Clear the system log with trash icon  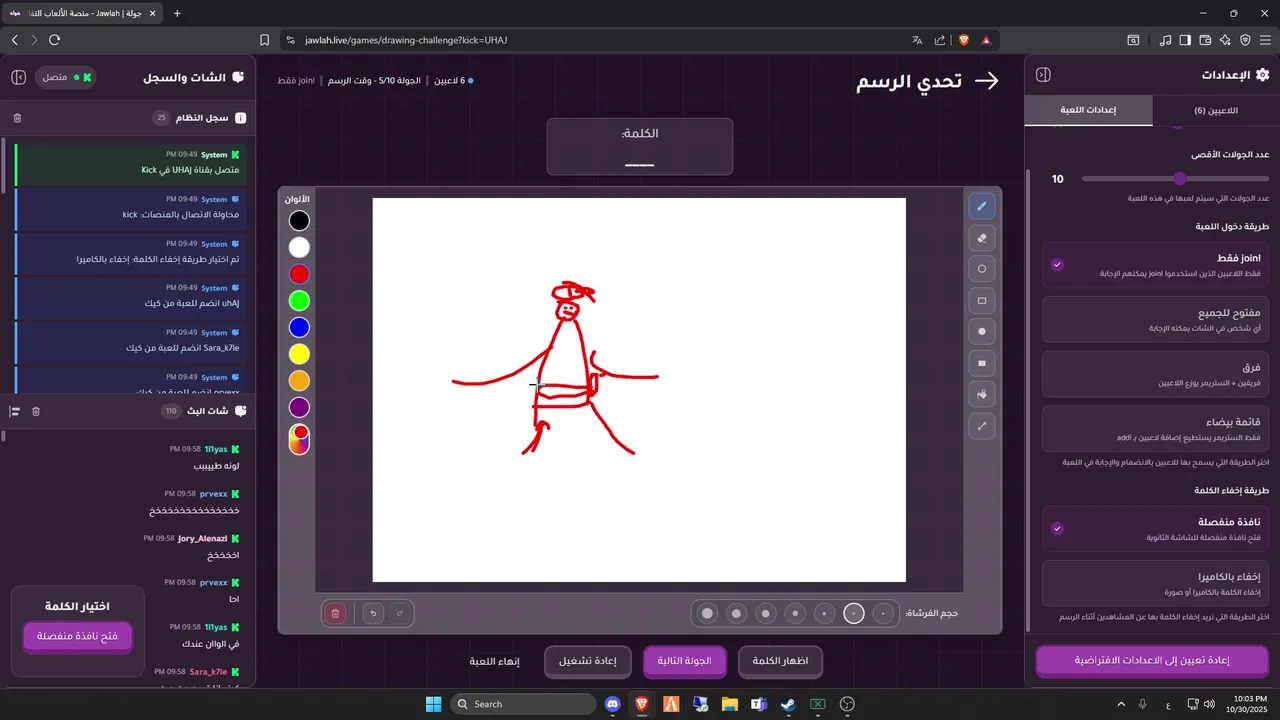coord(17,118)
